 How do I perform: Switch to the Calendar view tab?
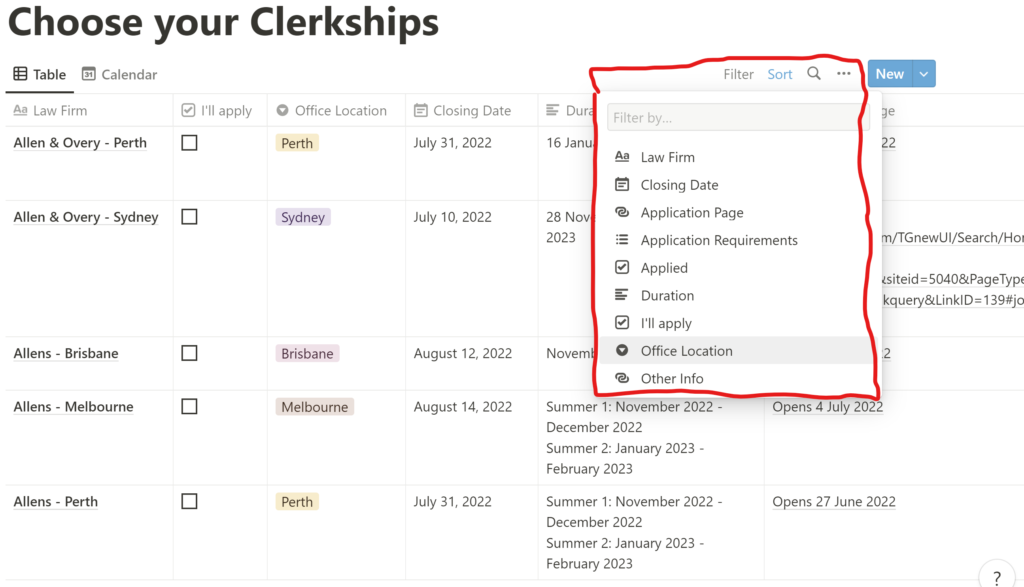point(120,74)
